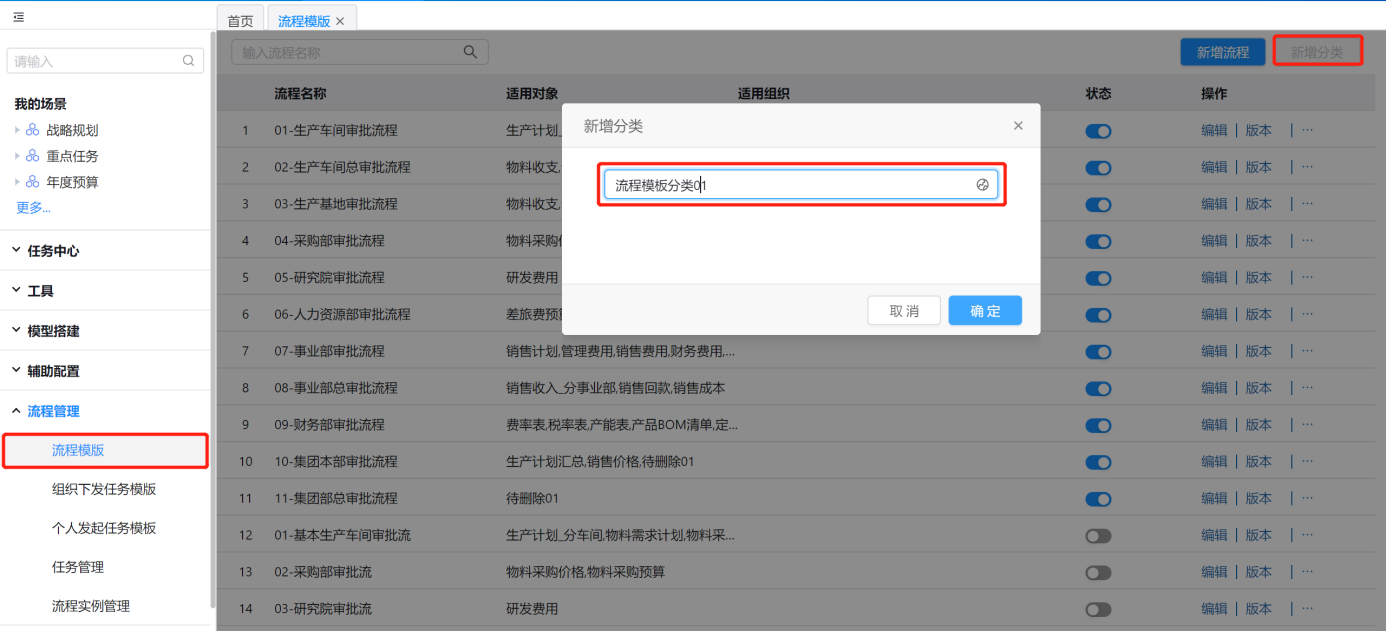
Task: Click the 战略规划 scene icon
Action: click(x=33, y=130)
